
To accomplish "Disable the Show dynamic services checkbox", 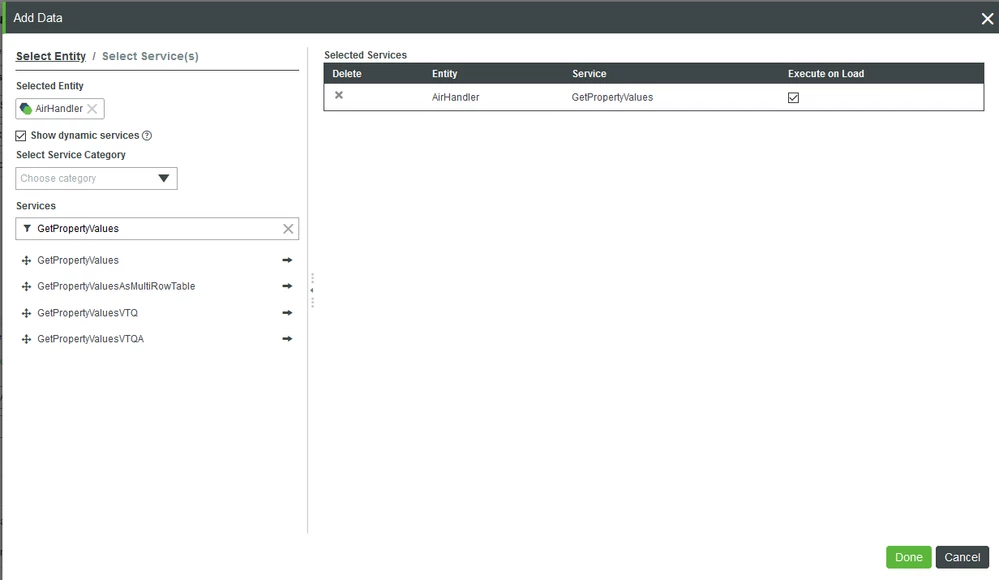I will (20, 135).
